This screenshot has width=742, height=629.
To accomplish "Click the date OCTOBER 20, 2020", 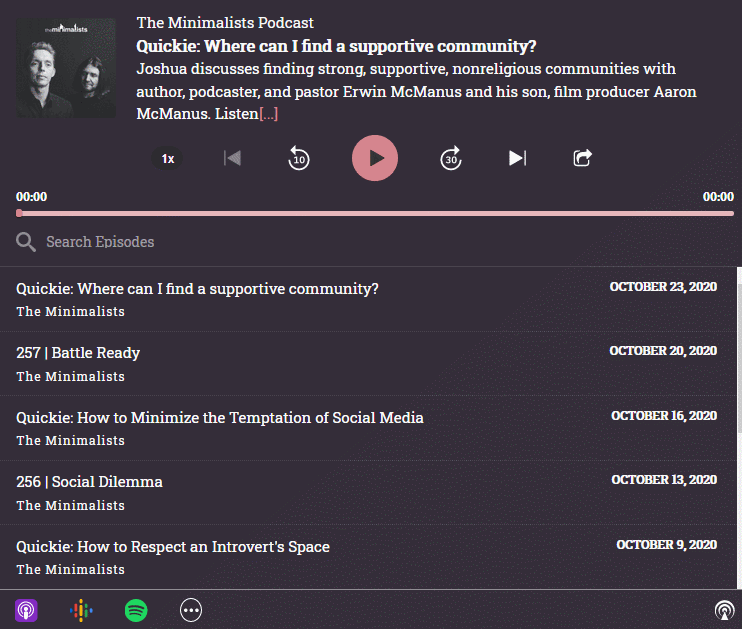I will (663, 351).
